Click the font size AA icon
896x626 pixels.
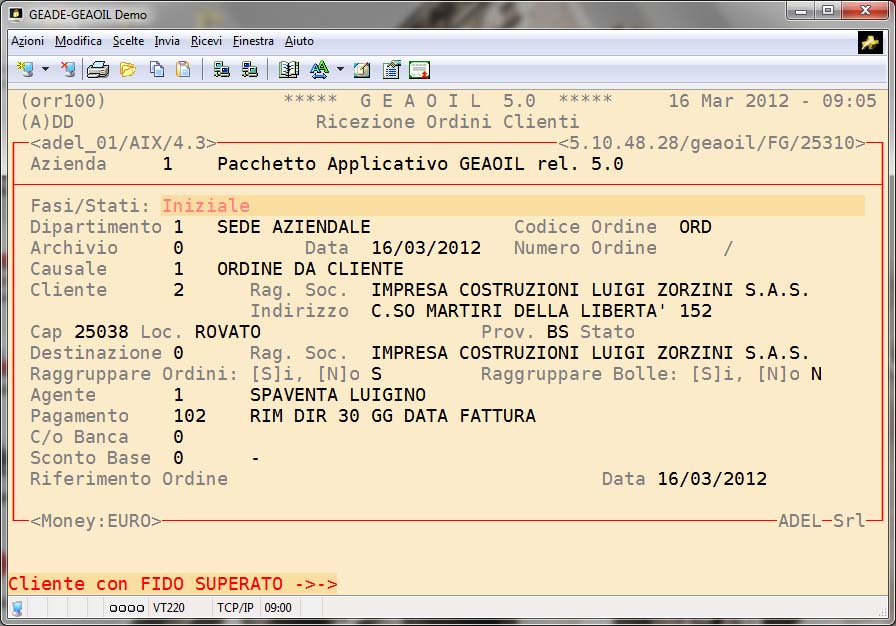319,69
